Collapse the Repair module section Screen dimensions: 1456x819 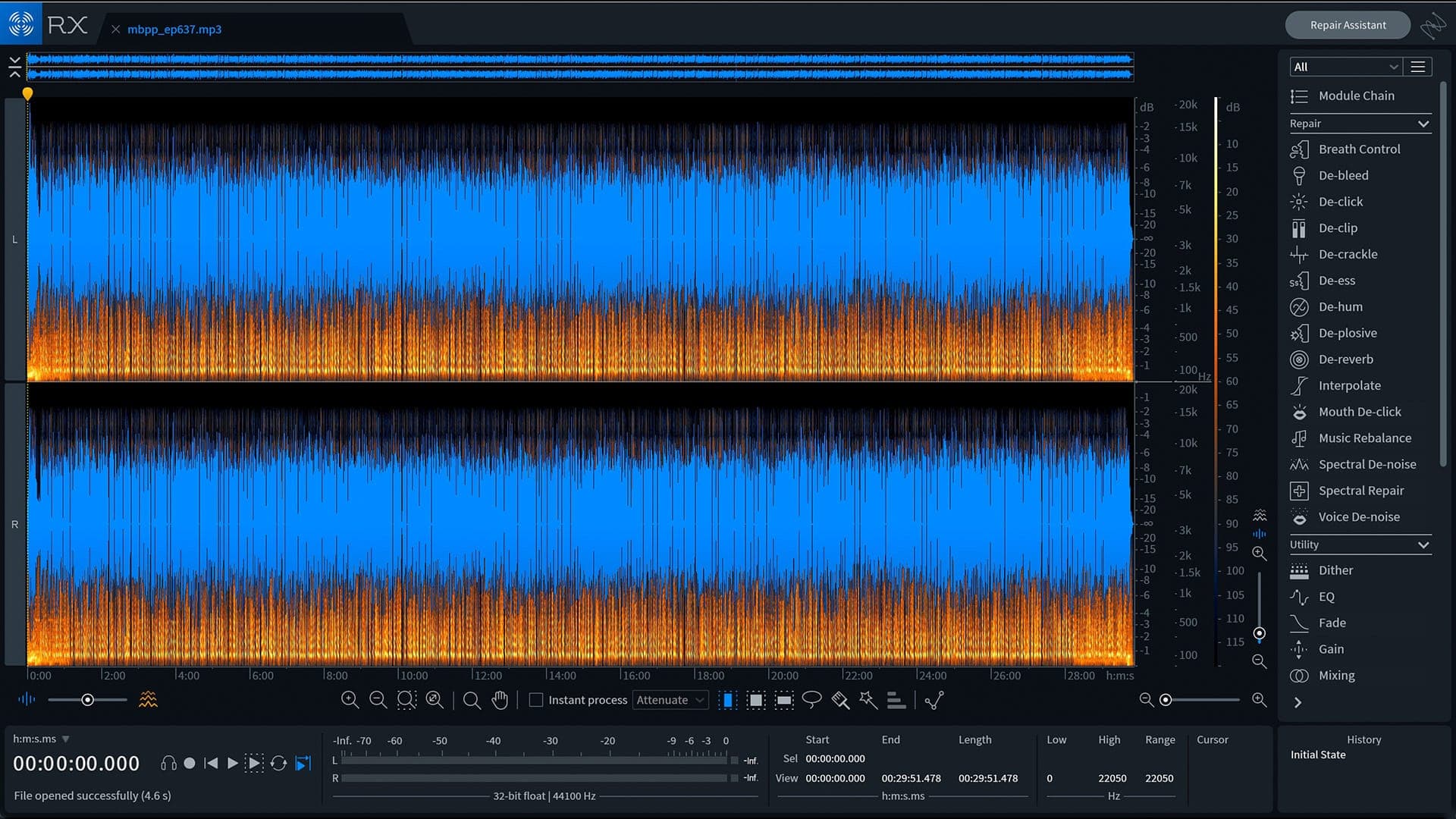[x=1423, y=124]
